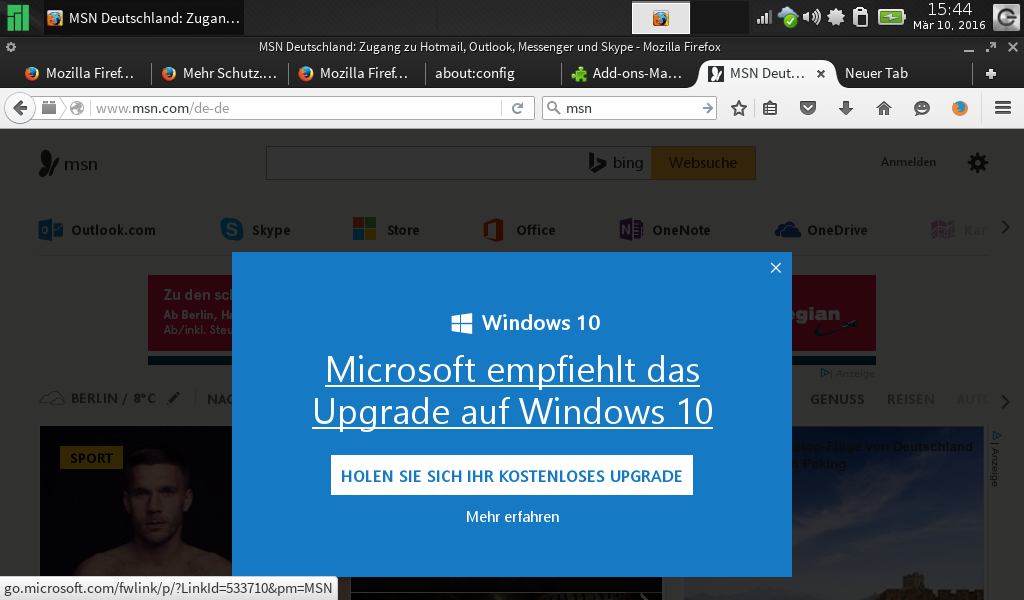
Task: Go to the home page icon
Action: pyautogui.click(x=884, y=108)
